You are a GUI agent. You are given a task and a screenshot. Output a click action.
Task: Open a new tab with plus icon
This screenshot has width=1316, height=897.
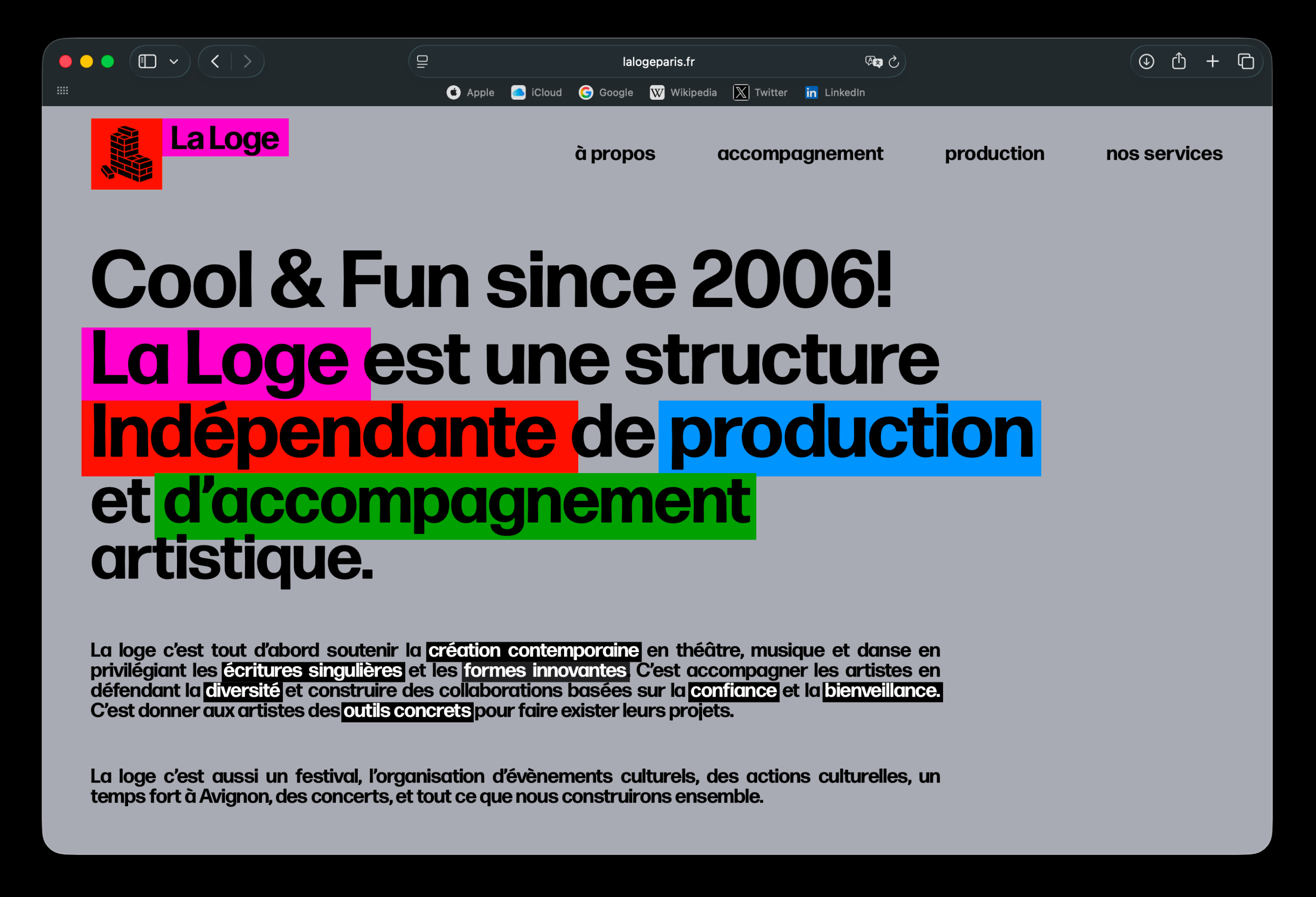(1212, 61)
